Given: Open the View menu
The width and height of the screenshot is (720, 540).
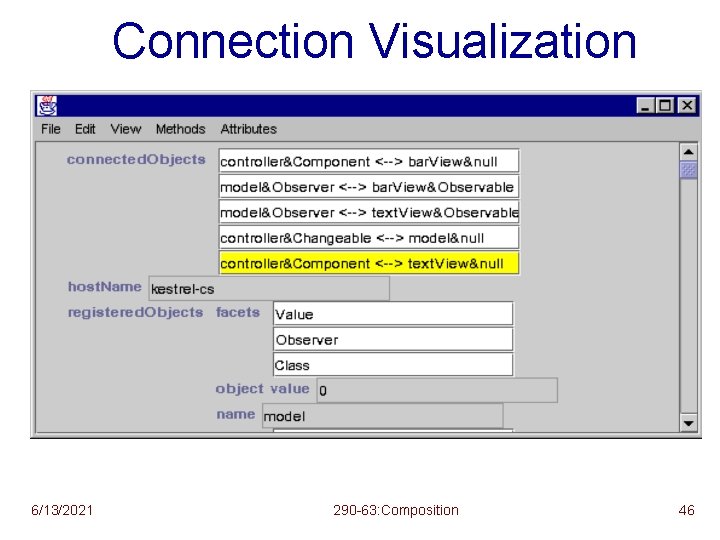Looking at the screenshot, I should point(125,129).
